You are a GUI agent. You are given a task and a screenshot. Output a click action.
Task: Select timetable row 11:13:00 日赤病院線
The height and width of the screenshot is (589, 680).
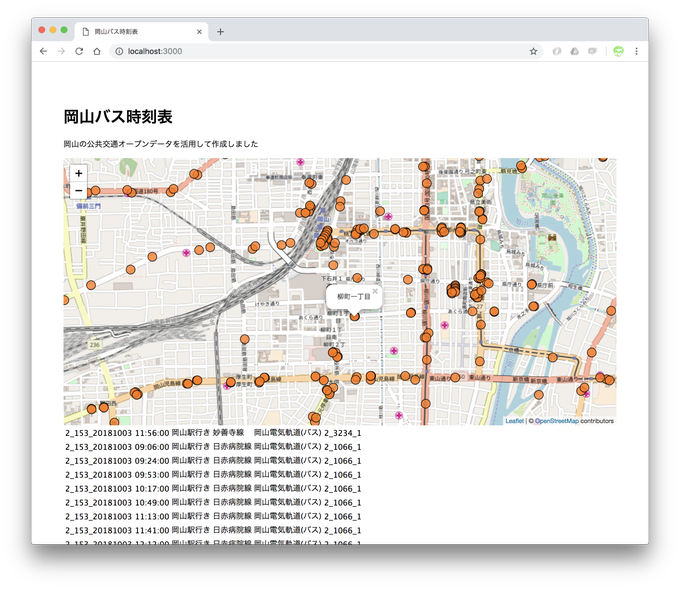point(213,516)
